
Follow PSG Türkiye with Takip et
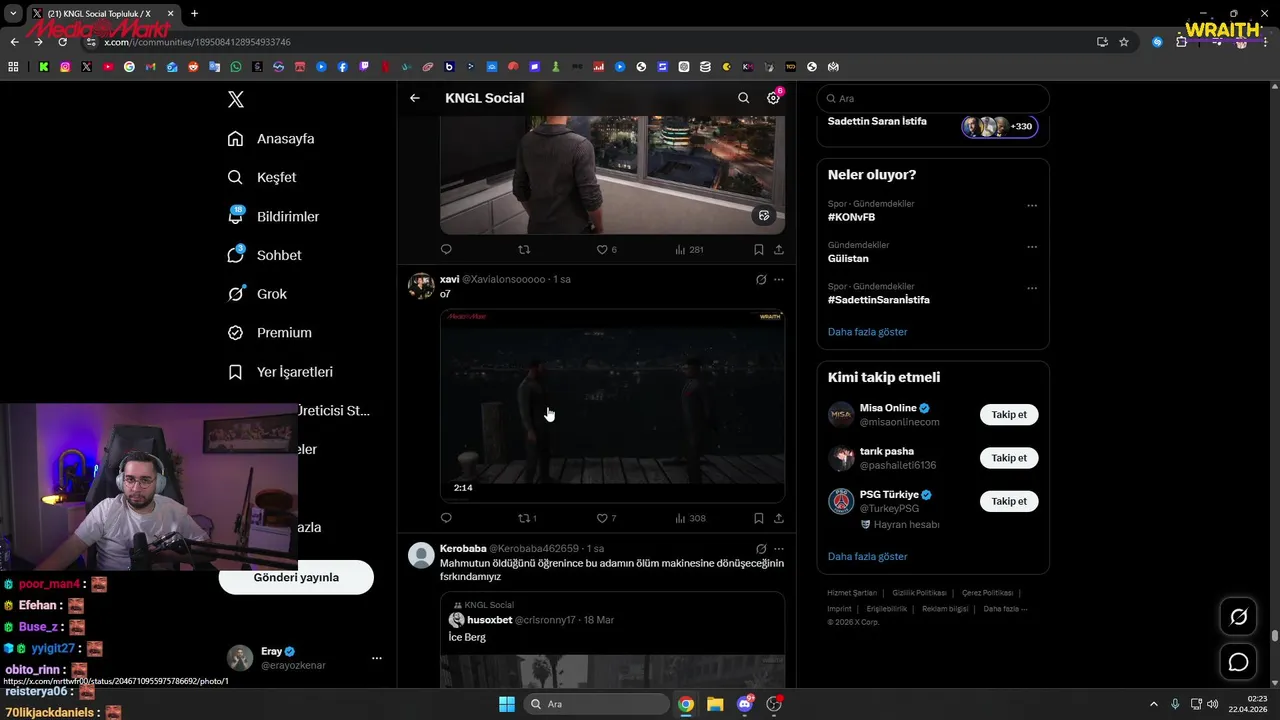pos(1009,501)
